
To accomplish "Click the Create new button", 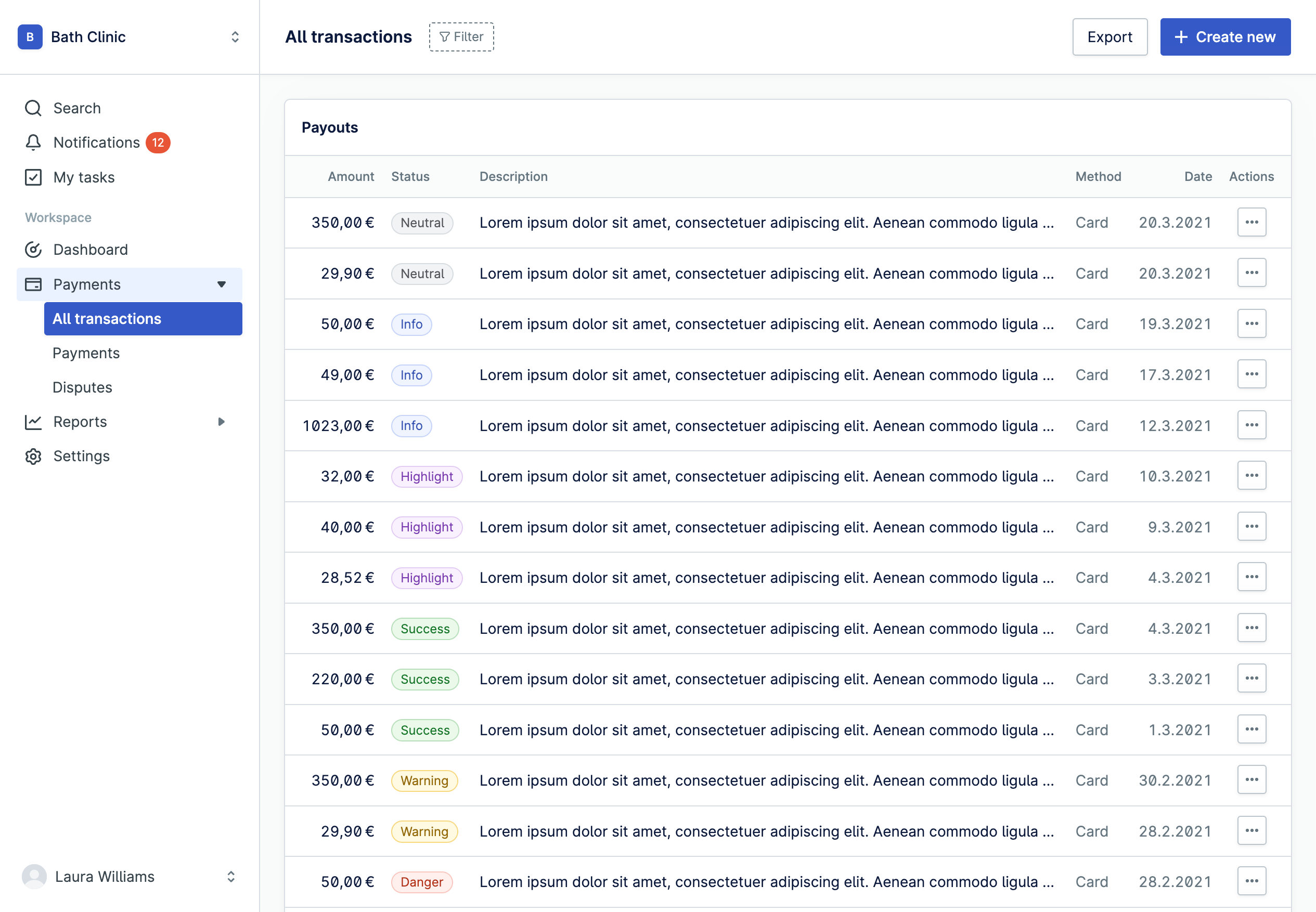I will [1225, 37].
